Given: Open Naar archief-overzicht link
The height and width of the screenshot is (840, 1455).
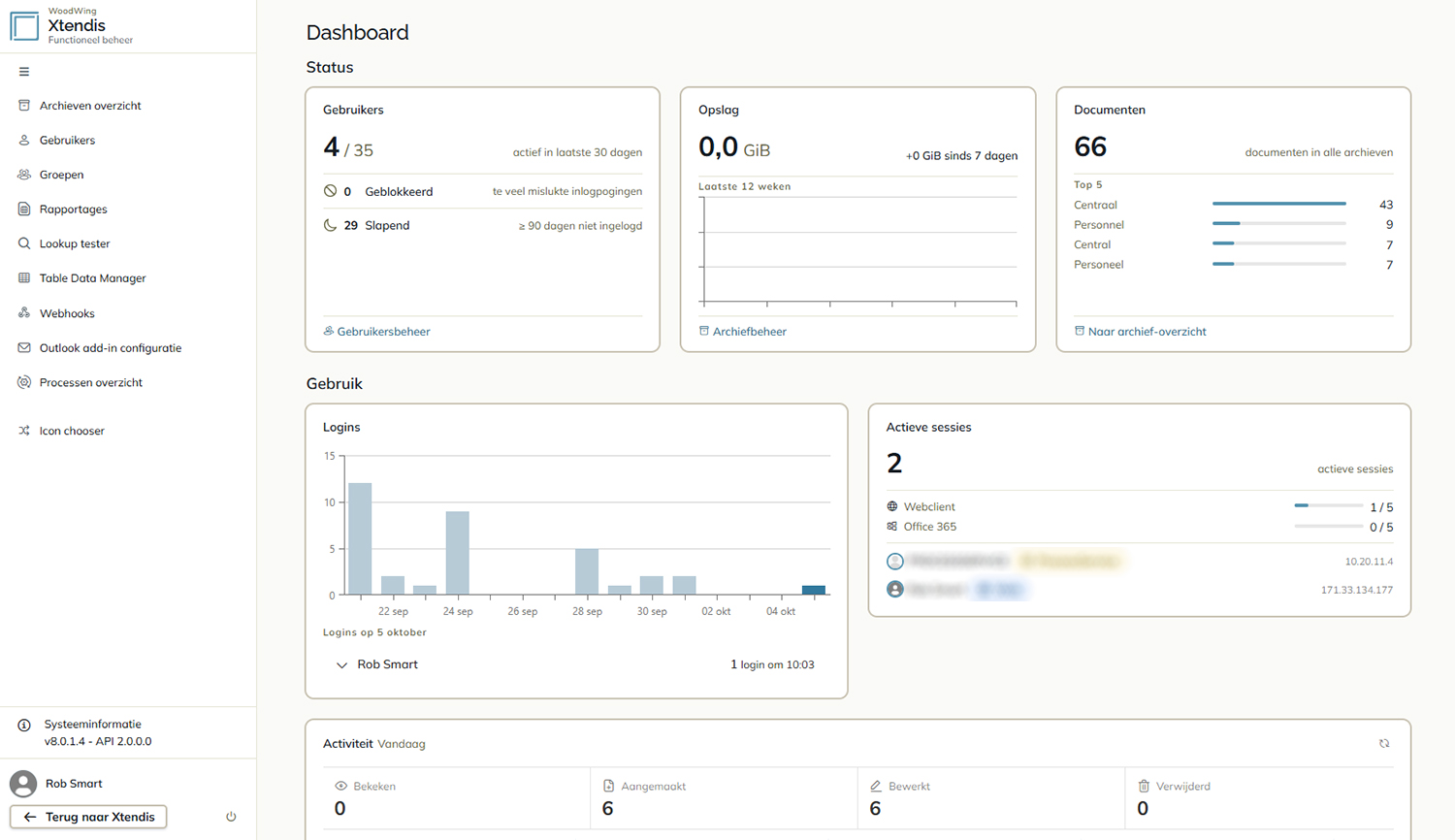Looking at the screenshot, I should coord(1140,332).
